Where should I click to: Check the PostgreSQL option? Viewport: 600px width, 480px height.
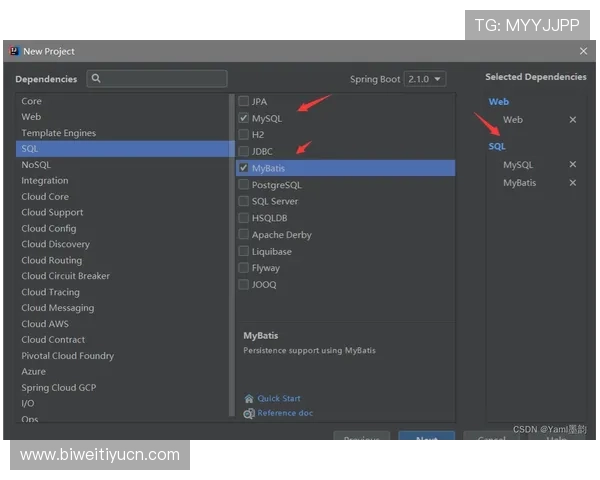point(243,184)
